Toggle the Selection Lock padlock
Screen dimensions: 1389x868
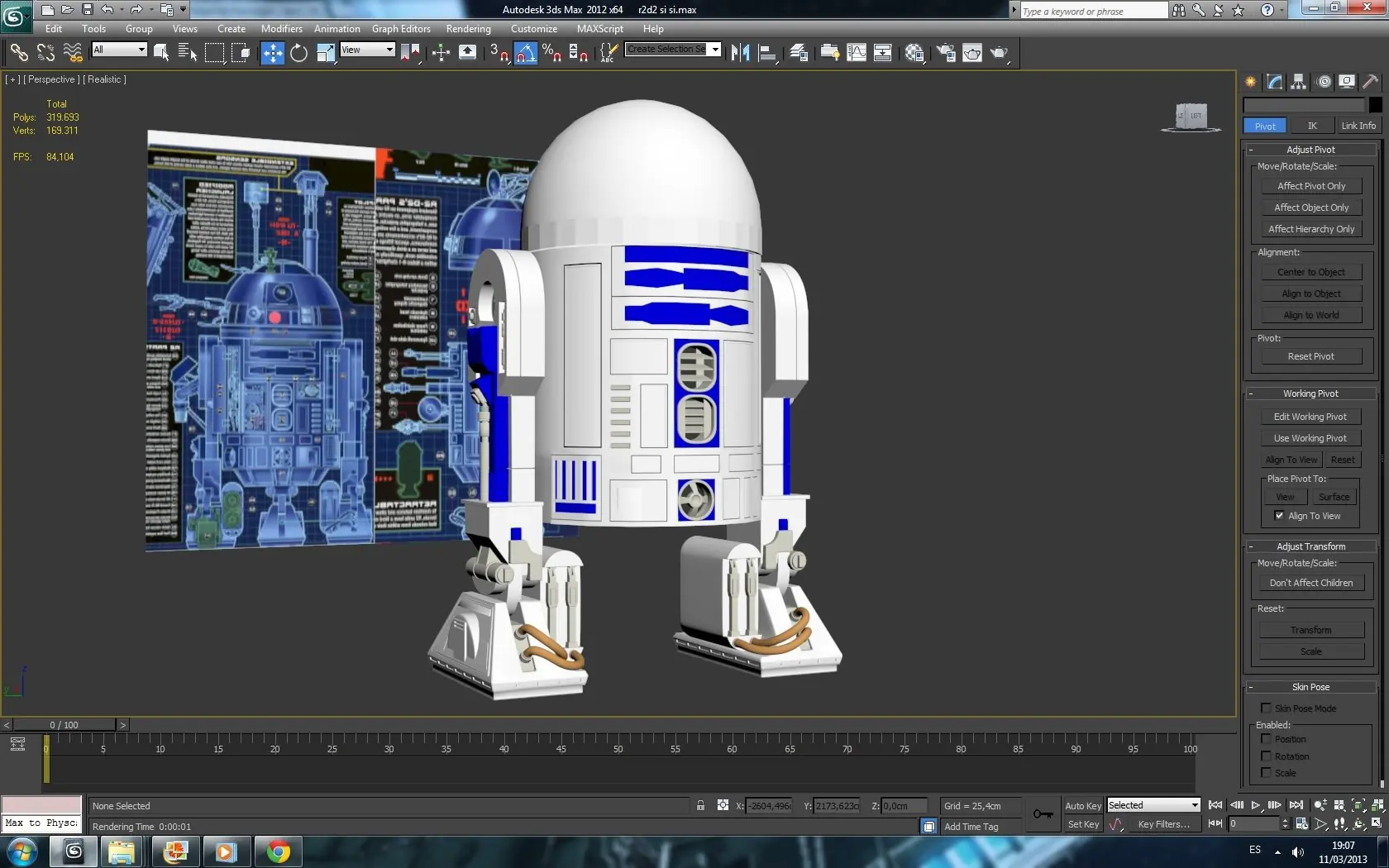[700, 805]
